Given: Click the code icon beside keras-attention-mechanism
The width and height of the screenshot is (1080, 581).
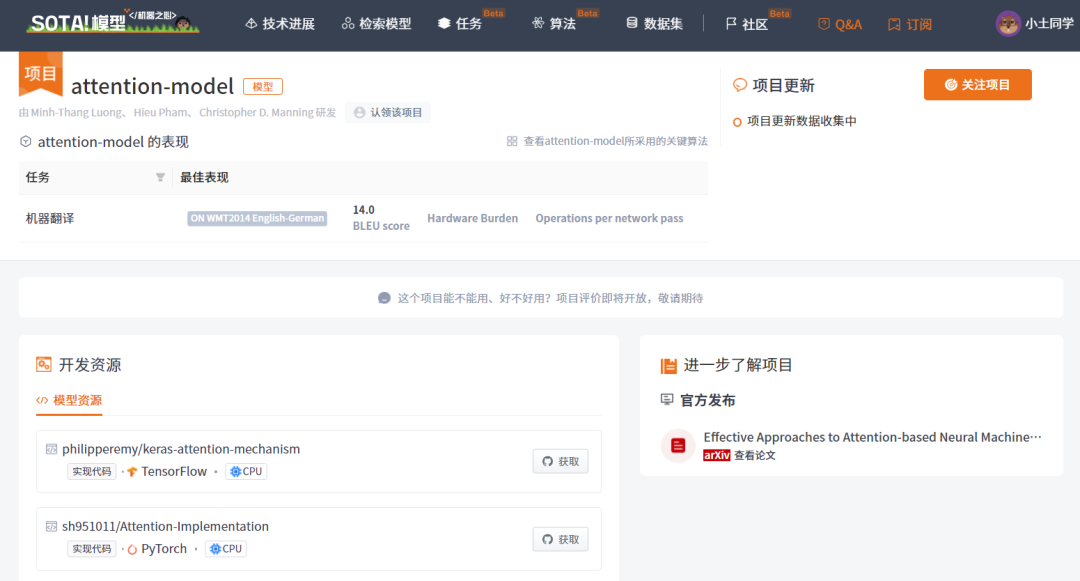Looking at the screenshot, I should 51,449.
